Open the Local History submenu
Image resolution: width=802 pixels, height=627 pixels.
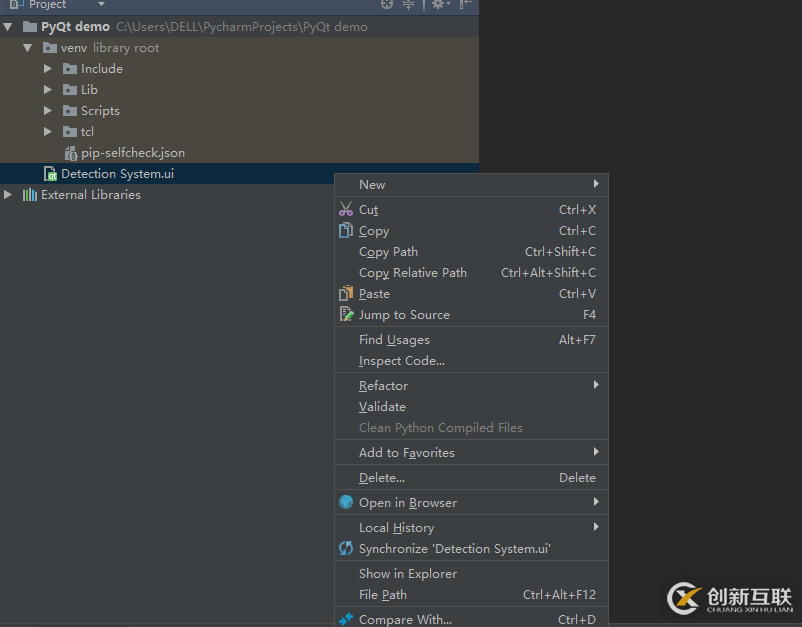coord(471,528)
